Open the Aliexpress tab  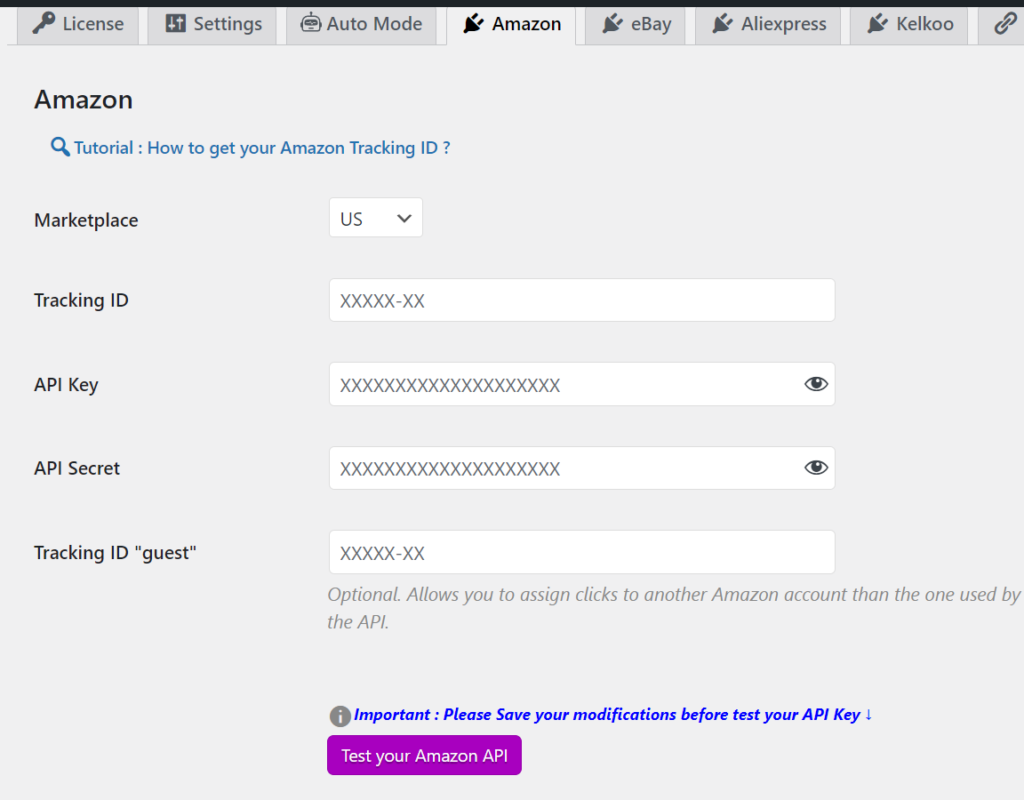(x=768, y=25)
